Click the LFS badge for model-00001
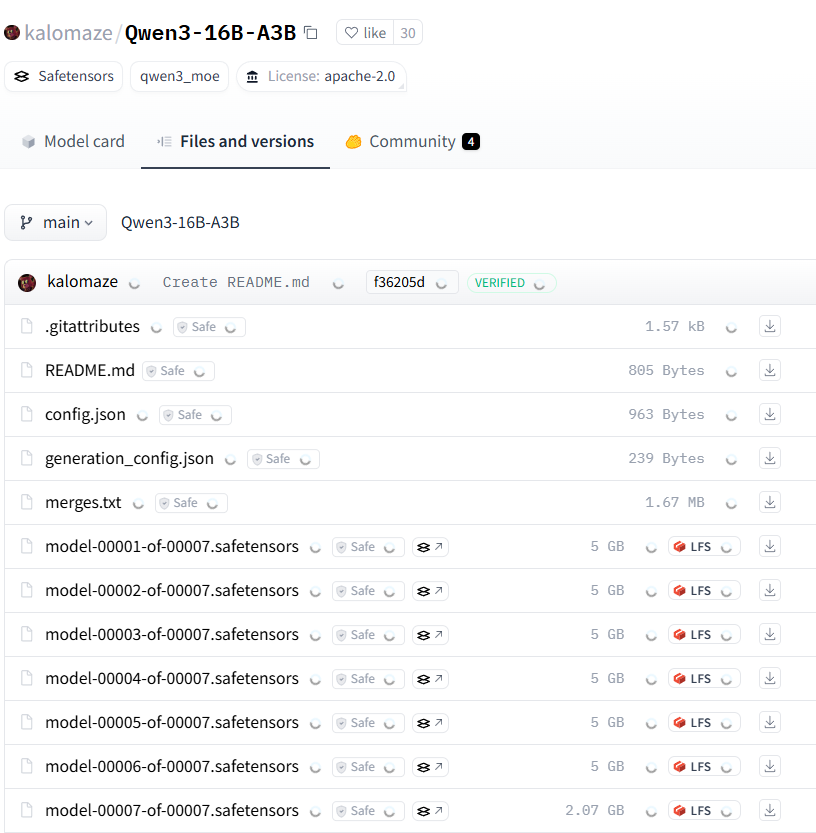The image size is (816, 833). (704, 547)
